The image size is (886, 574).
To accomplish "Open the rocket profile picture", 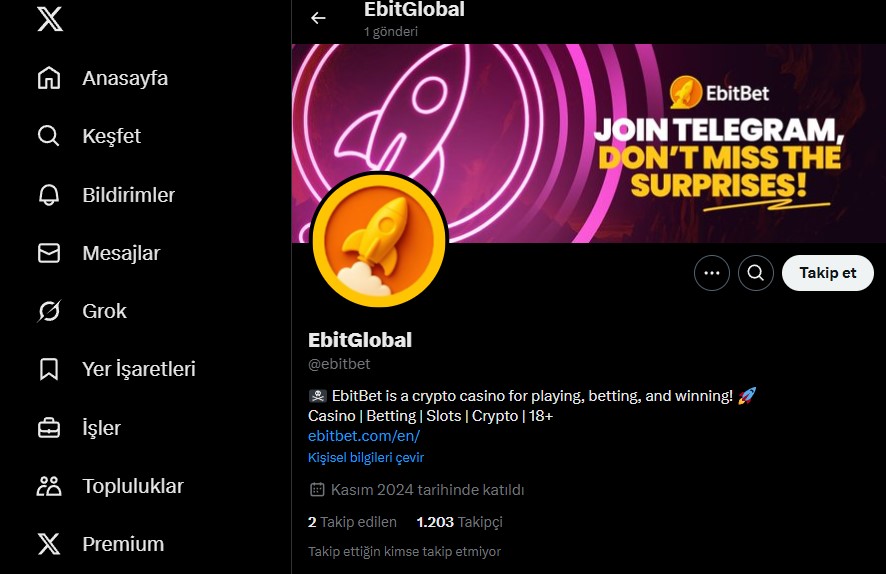I will pyautogui.click(x=379, y=240).
